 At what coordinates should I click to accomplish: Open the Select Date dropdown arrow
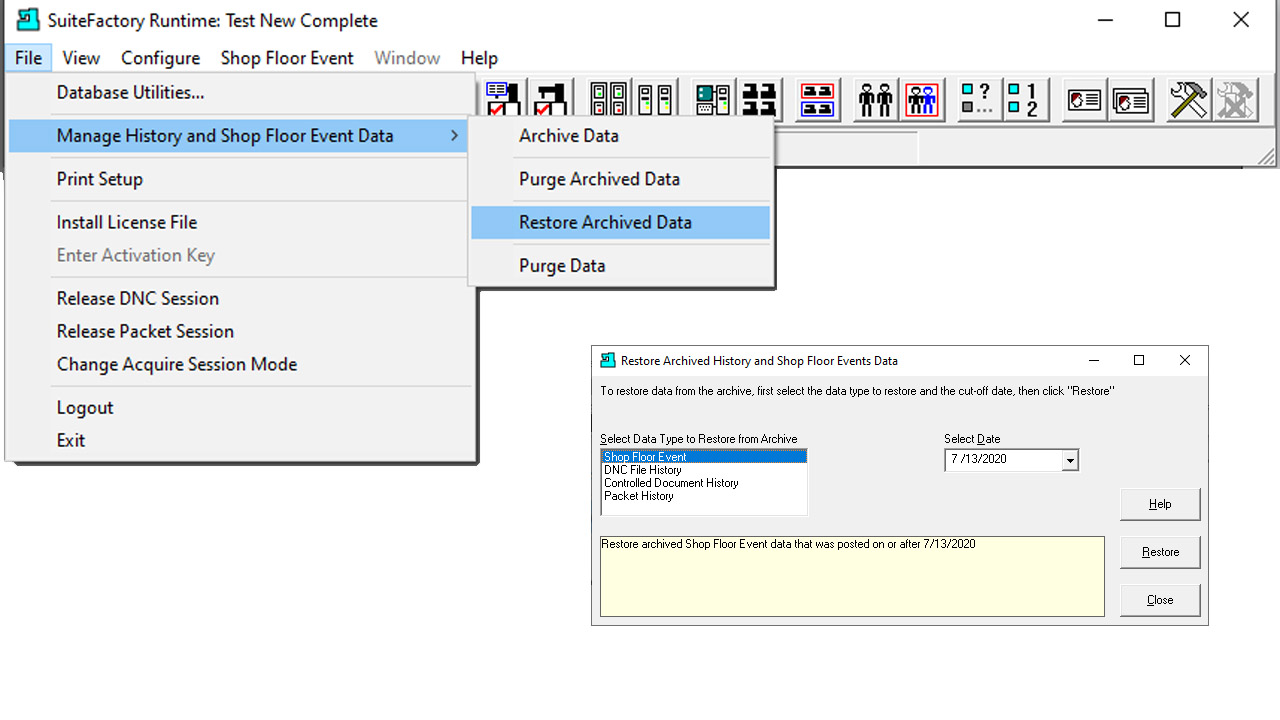[1070, 460]
